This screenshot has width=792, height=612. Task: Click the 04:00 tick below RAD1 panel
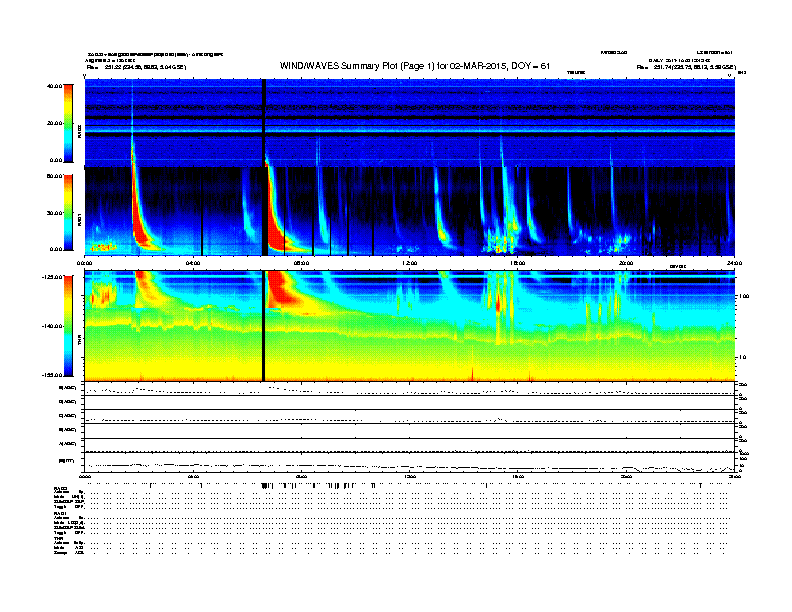coord(194,263)
